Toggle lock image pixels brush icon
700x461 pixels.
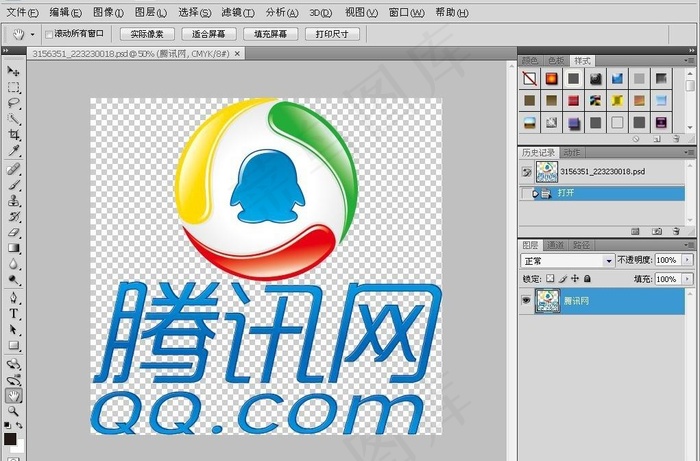click(562, 279)
